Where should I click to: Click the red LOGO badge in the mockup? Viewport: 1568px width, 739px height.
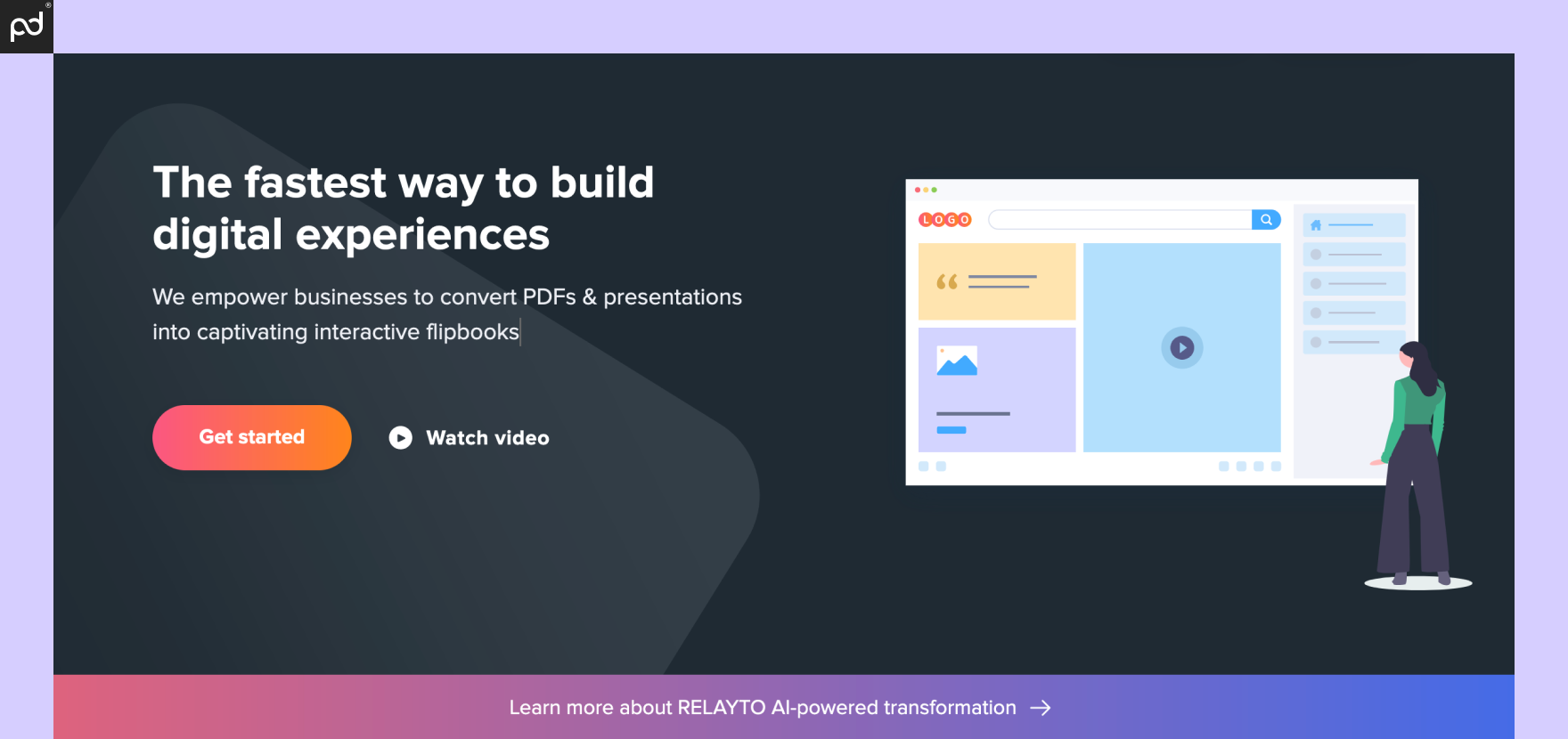pos(945,220)
